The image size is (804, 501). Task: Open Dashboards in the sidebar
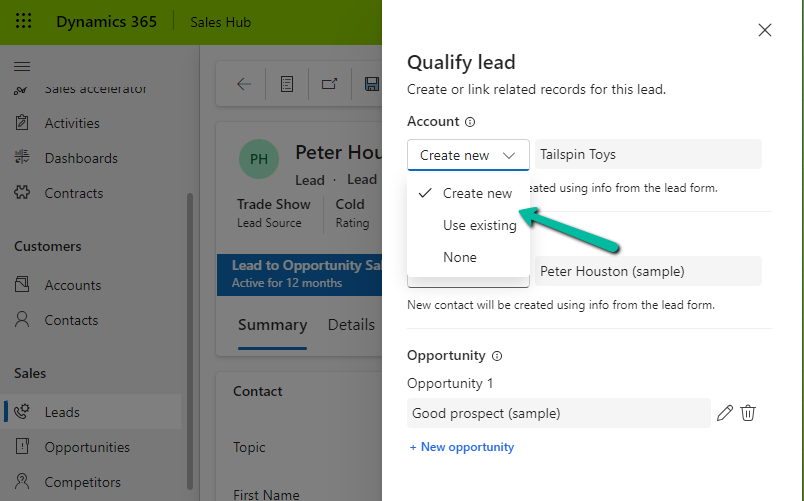[81, 158]
